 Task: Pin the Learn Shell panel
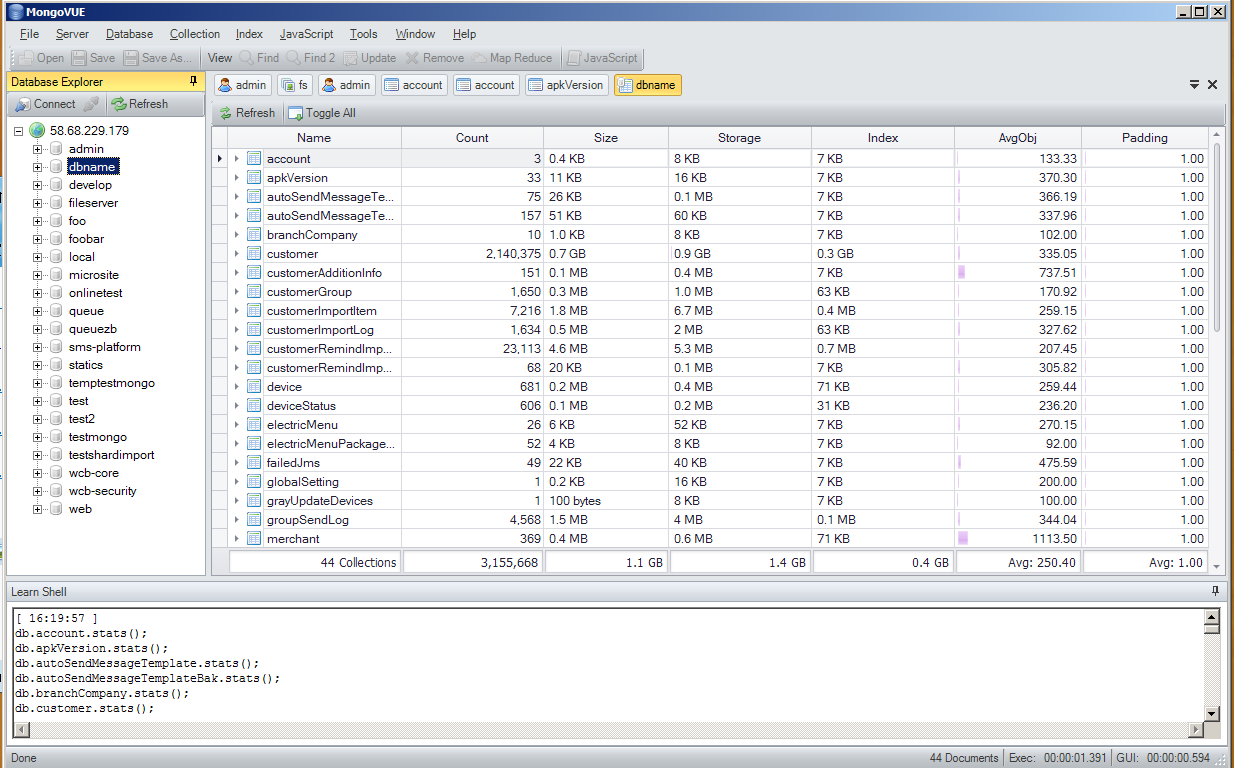tap(1215, 592)
